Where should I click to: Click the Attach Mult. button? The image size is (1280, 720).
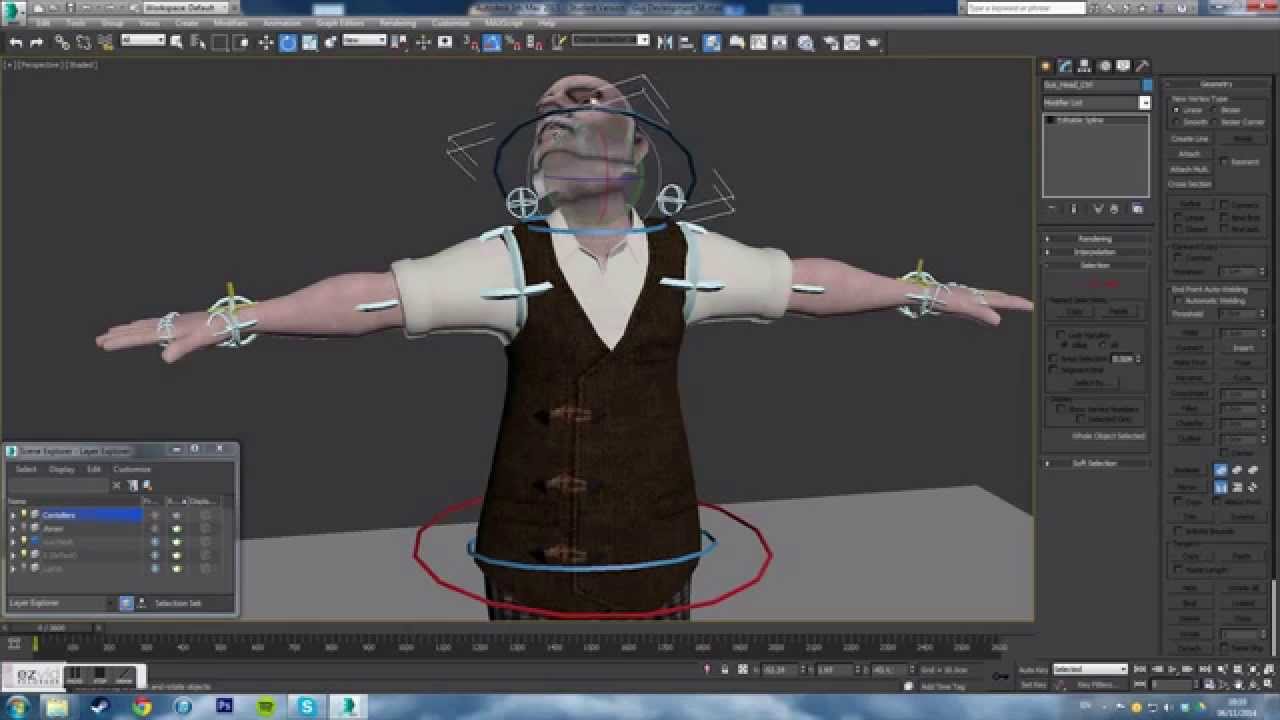coord(1190,169)
